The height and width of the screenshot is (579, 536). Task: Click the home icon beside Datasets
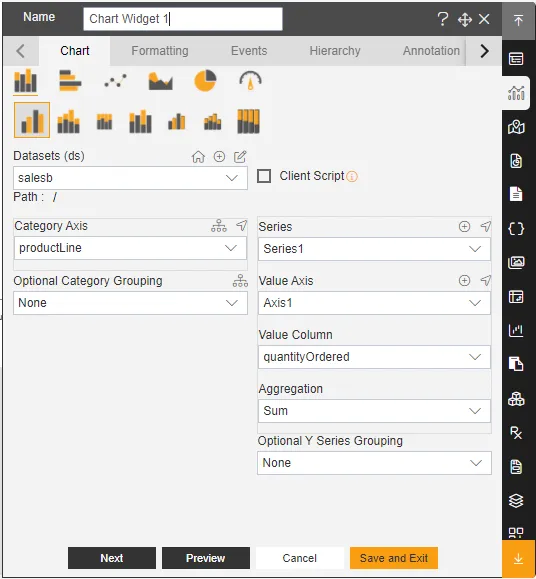(198, 157)
